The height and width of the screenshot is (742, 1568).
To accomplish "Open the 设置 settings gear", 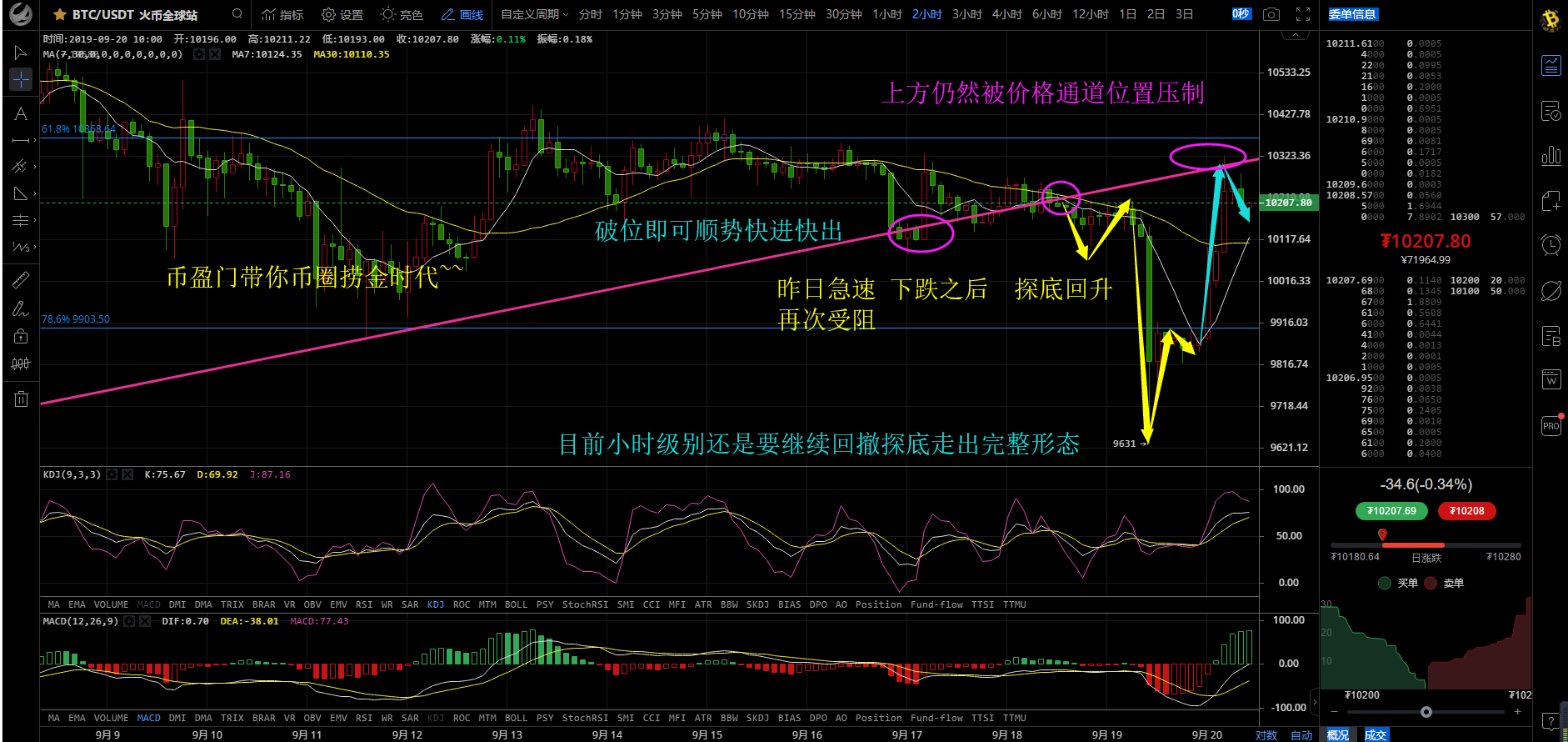I will click(342, 14).
